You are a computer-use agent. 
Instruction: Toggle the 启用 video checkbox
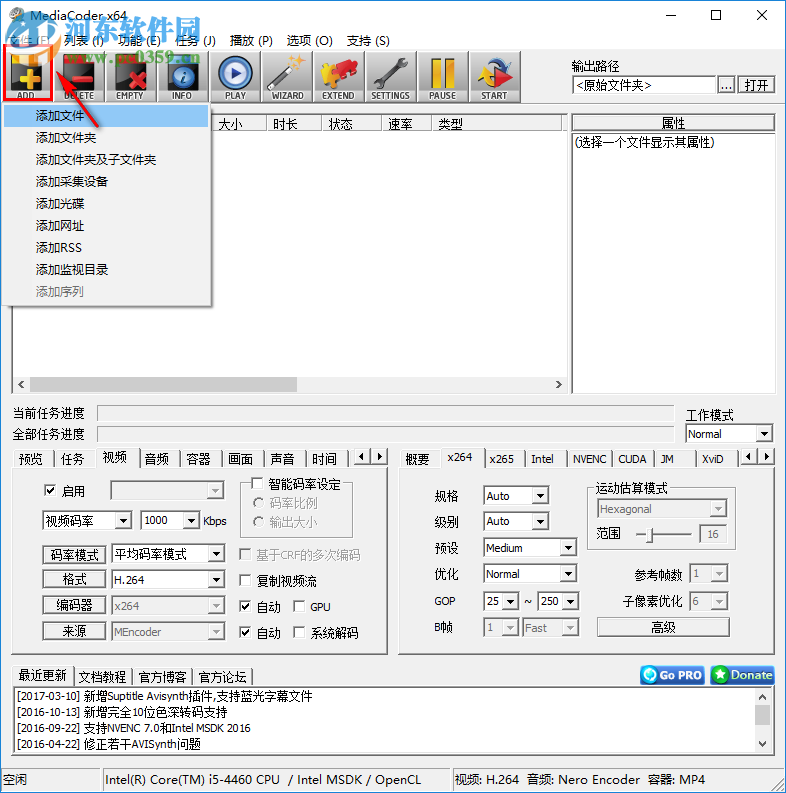click(x=50, y=490)
